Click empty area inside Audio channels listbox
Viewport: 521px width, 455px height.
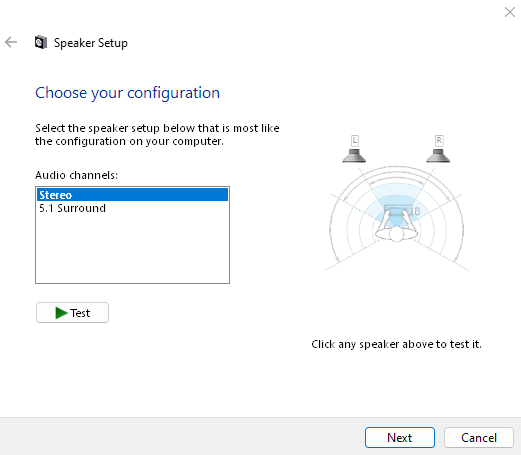click(132, 250)
